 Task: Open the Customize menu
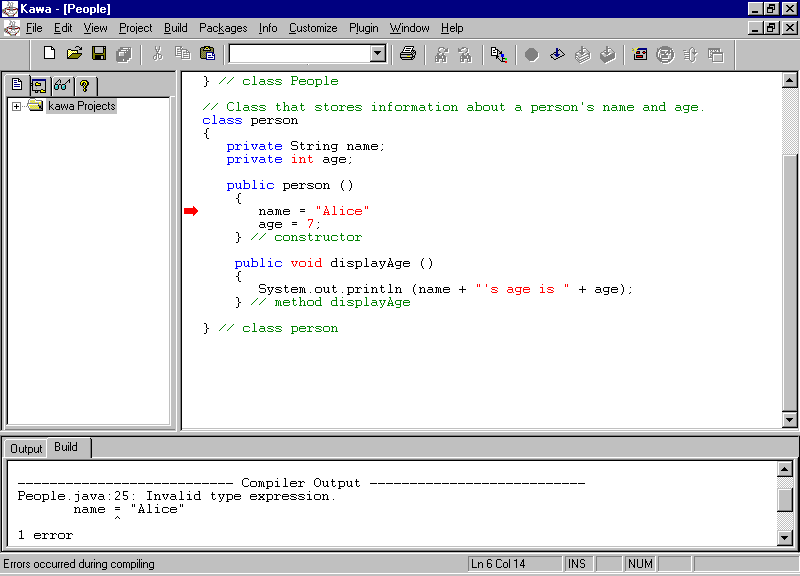(313, 28)
